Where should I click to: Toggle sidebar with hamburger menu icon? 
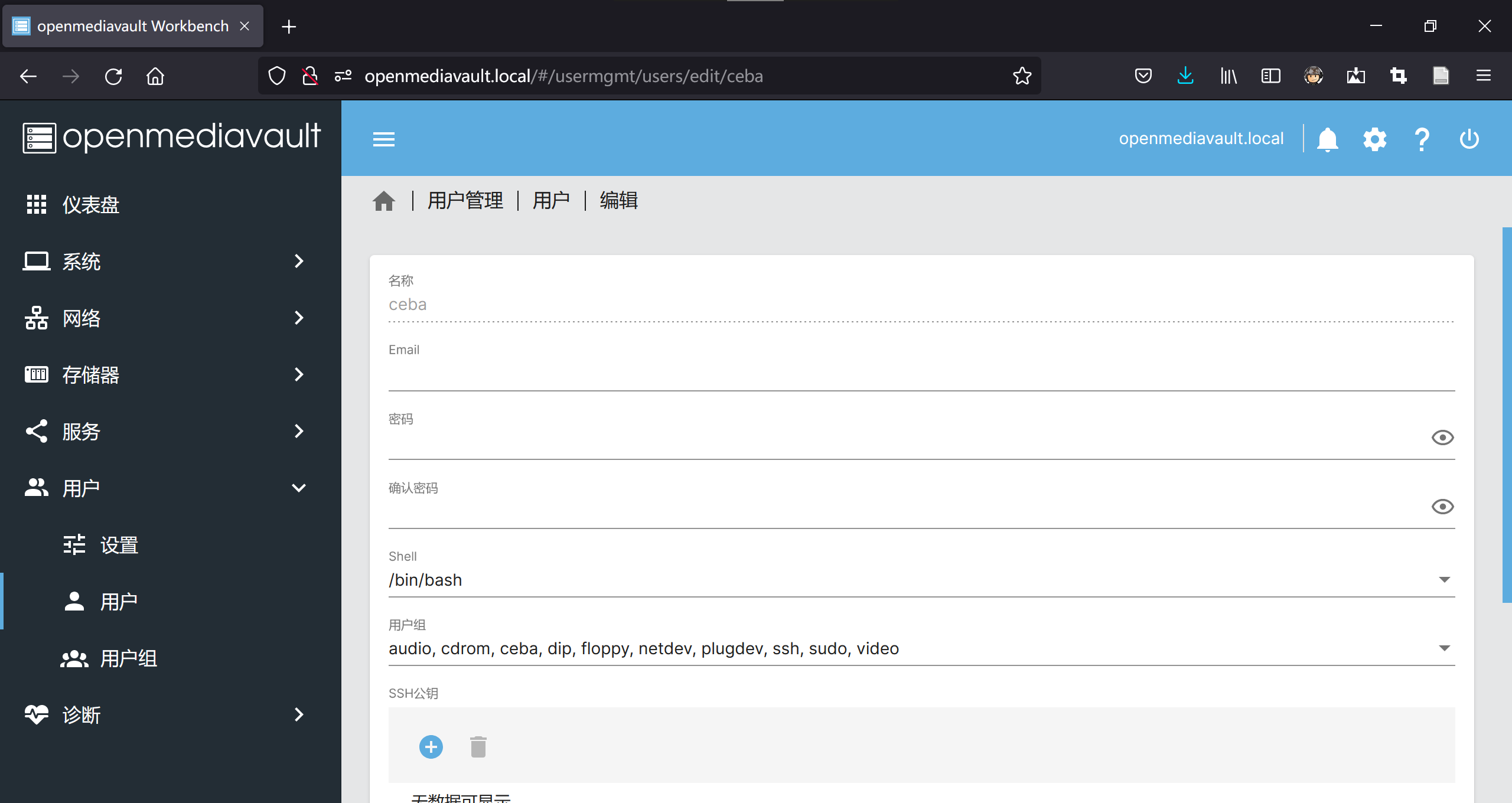click(x=384, y=139)
